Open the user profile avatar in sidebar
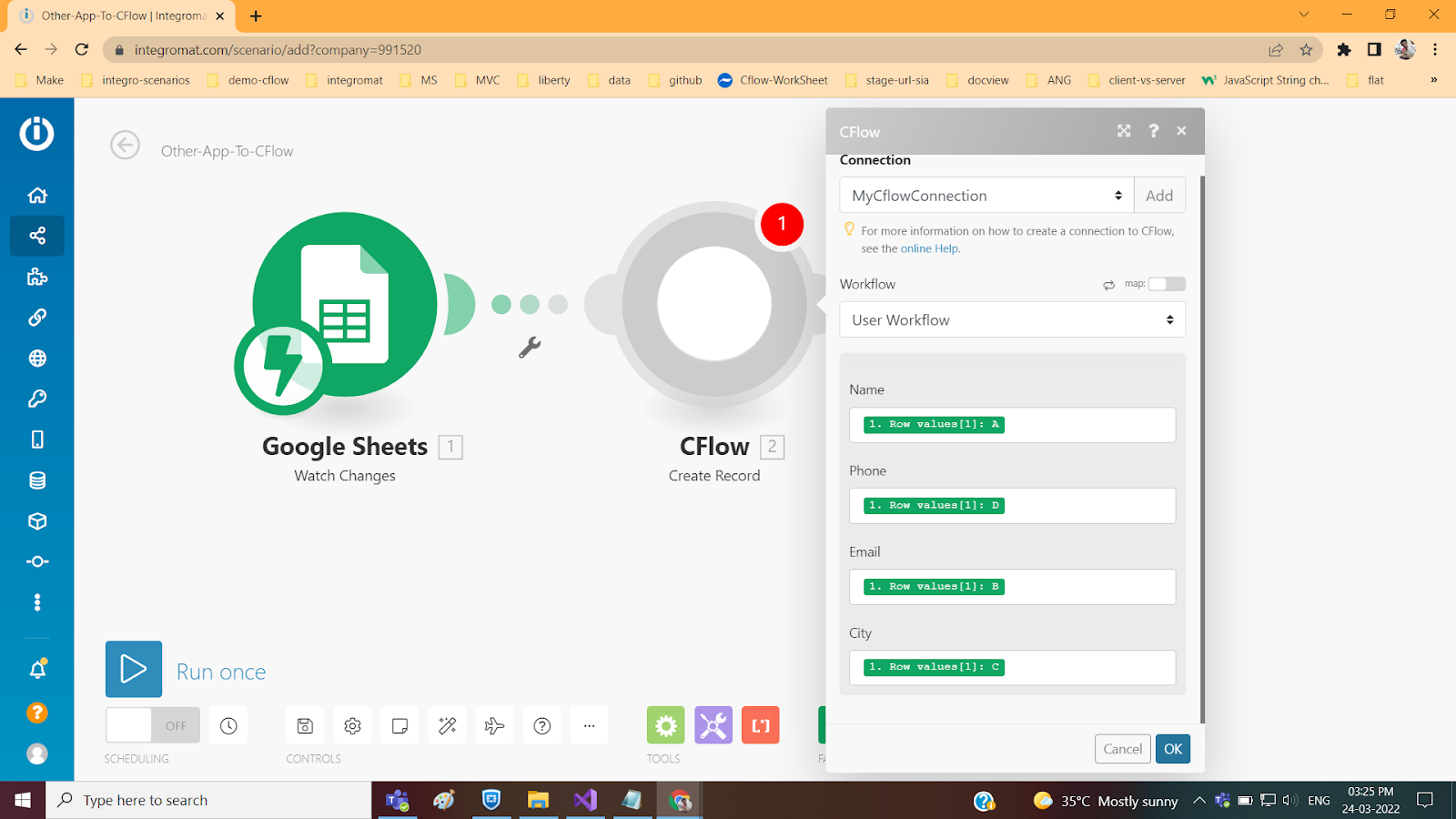The width and height of the screenshot is (1456, 819). pyautogui.click(x=37, y=753)
